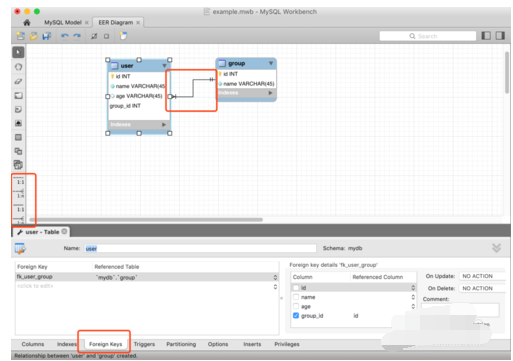Click the foreign key Comment box

[460, 310]
